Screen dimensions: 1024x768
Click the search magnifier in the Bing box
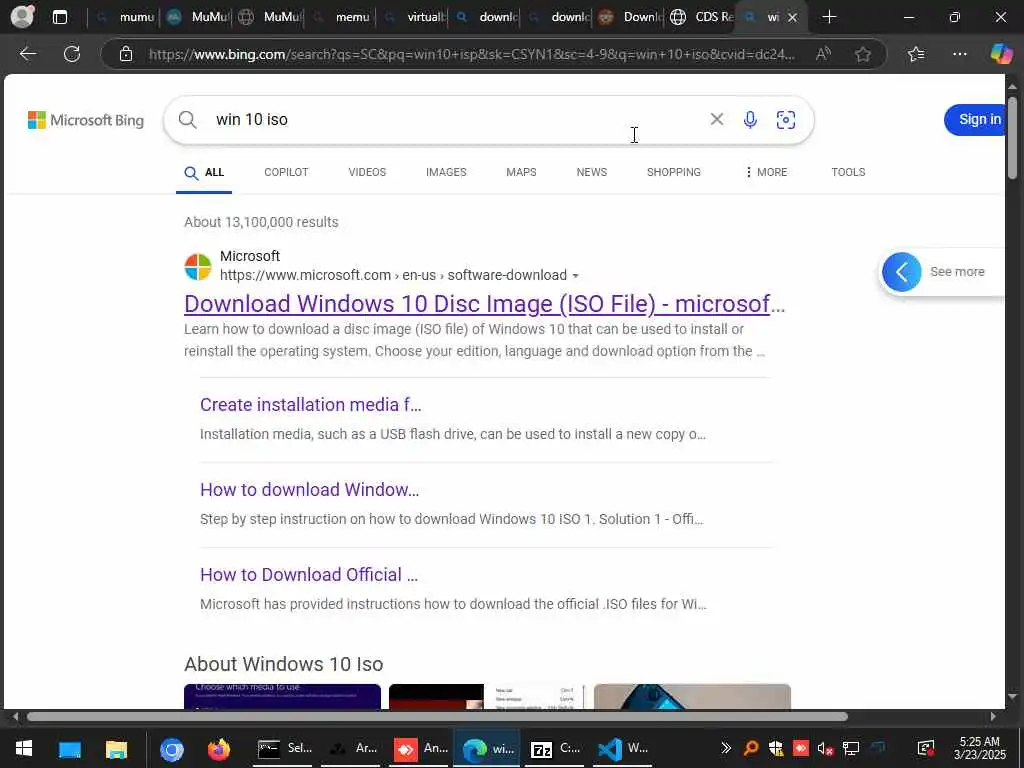point(187,120)
